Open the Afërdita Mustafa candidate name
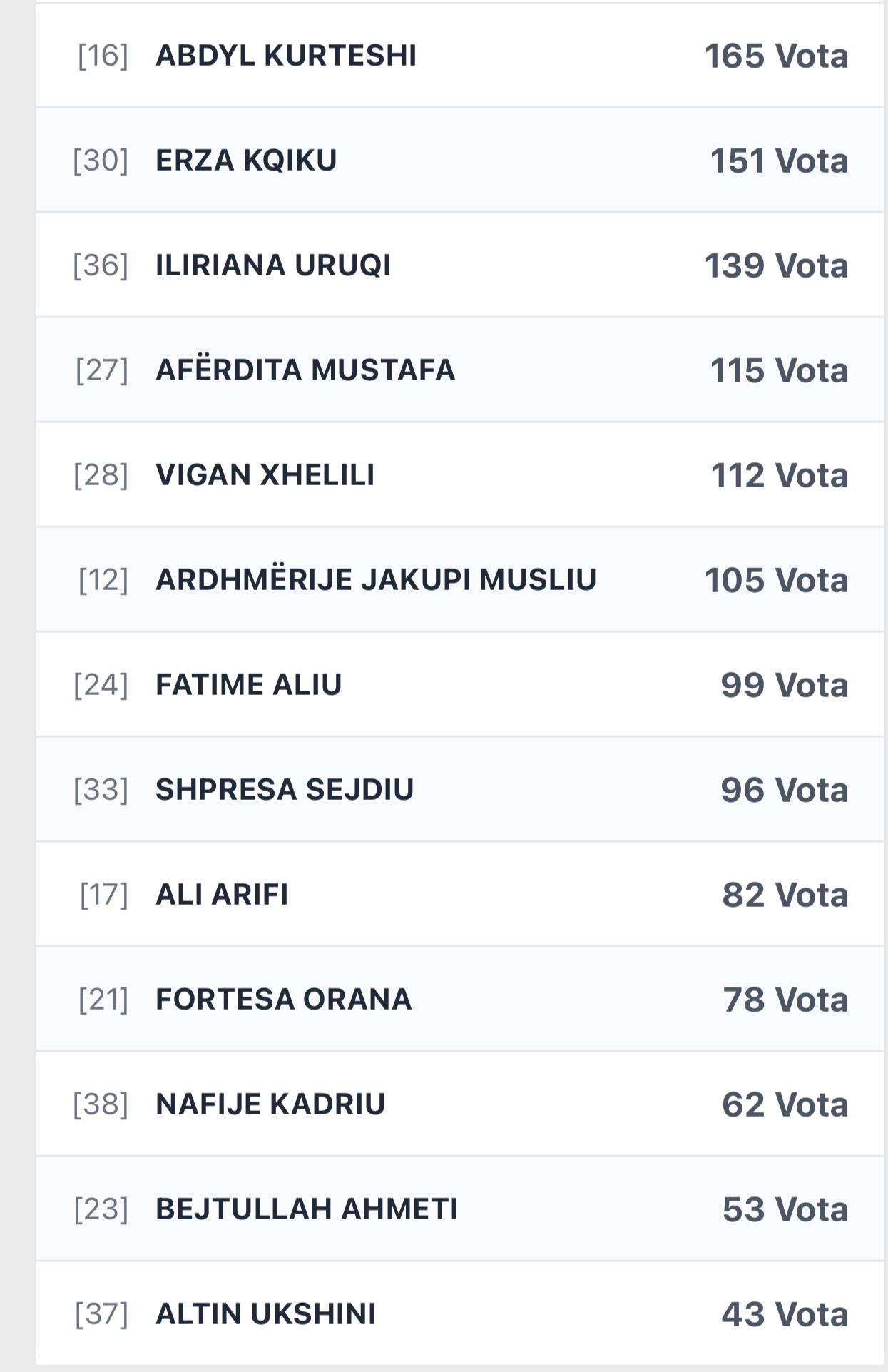The height and width of the screenshot is (1372, 888). pos(305,370)
